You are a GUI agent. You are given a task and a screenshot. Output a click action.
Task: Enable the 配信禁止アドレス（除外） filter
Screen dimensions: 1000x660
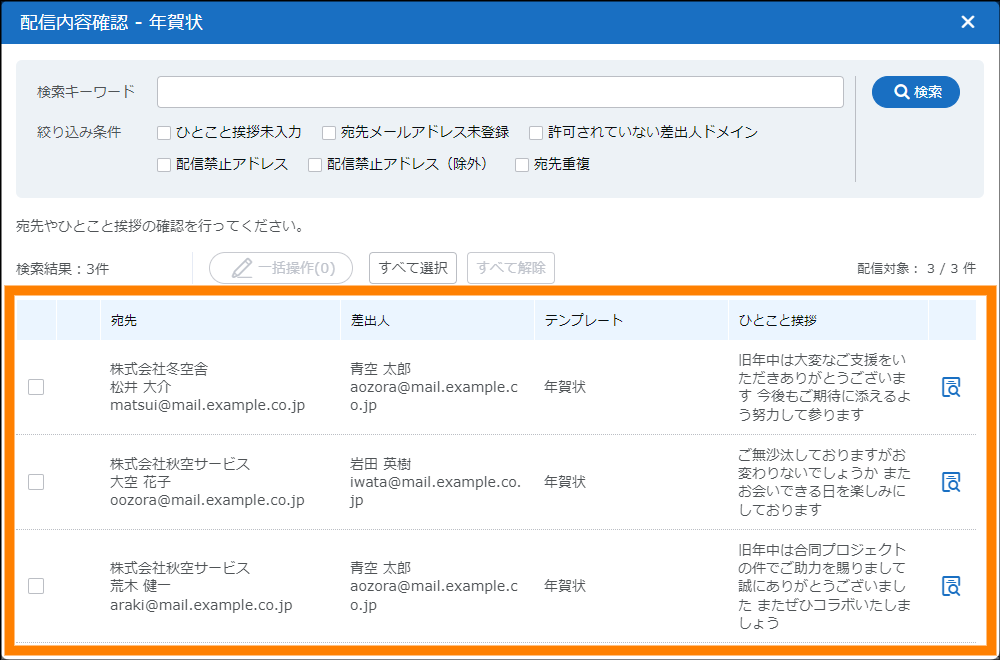tap(316, 165)
